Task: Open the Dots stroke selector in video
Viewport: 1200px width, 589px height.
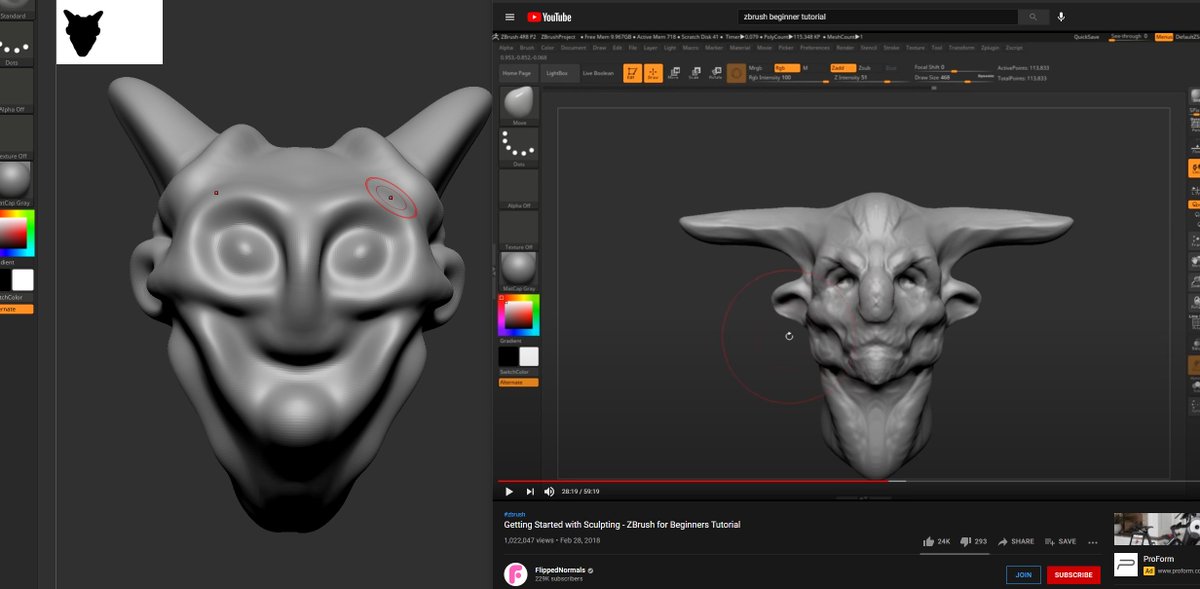Action: [x=518, y=147]
